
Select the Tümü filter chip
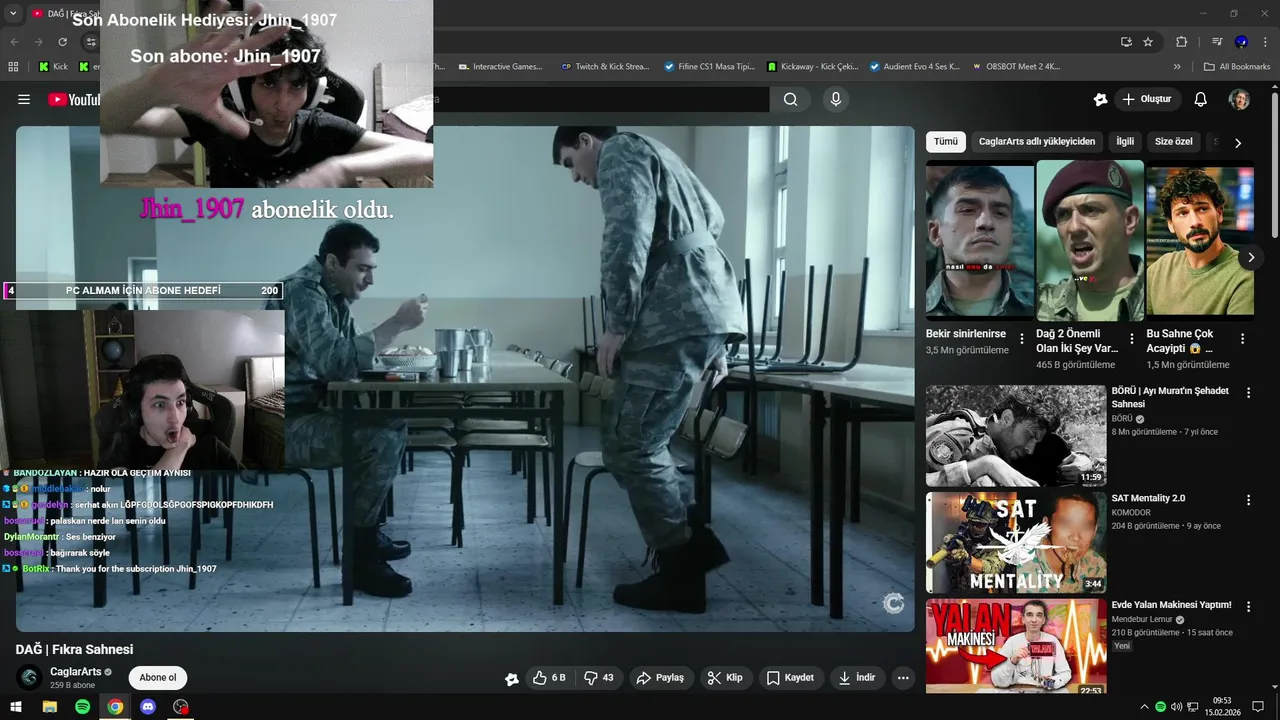coord(946,142)
